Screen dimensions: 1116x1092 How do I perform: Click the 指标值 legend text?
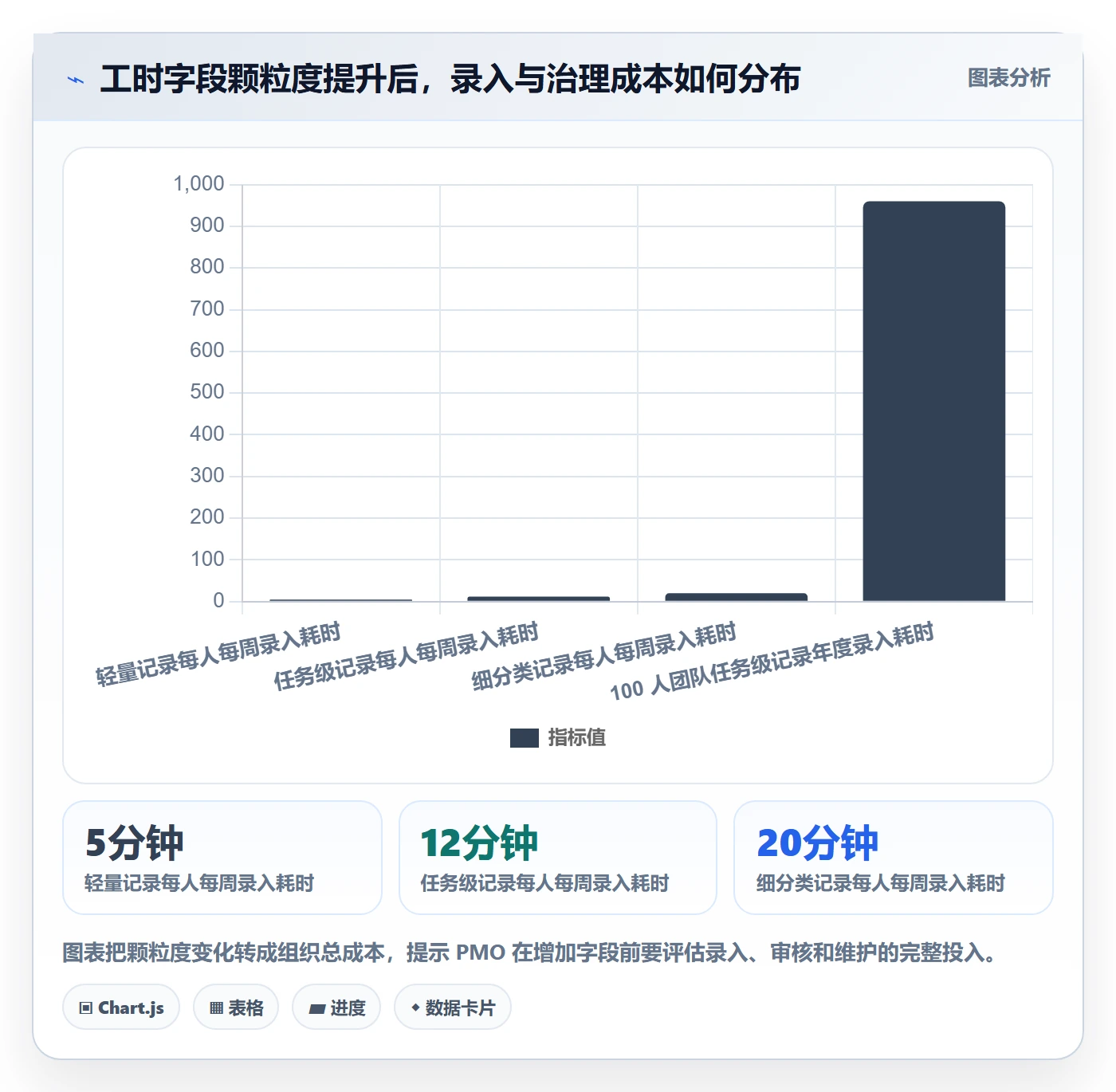[x=577, y=738]
